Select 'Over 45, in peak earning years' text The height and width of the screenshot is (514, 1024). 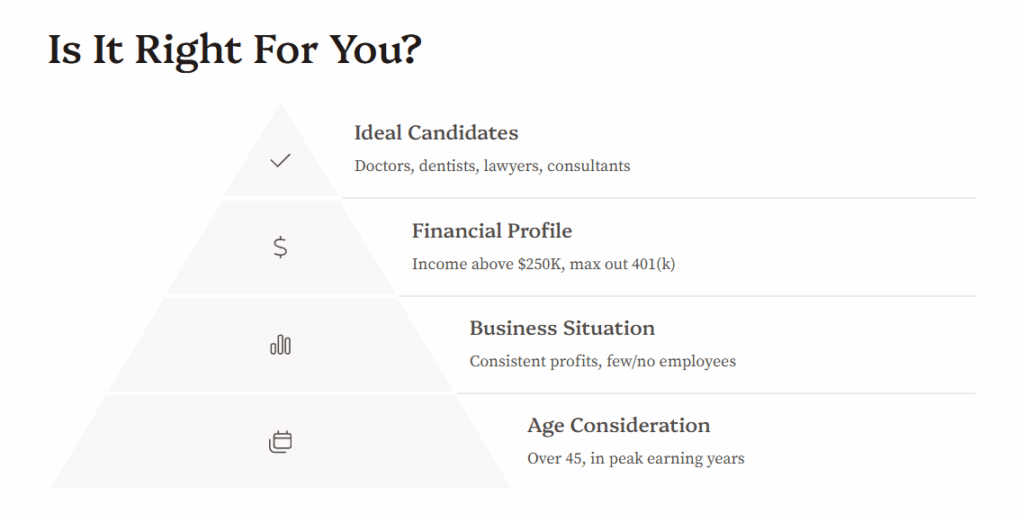(635, 458)
